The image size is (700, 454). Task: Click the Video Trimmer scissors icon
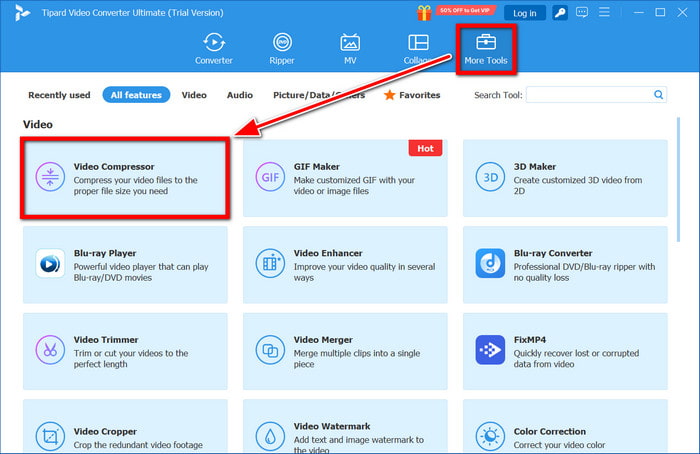coord(50,350)
